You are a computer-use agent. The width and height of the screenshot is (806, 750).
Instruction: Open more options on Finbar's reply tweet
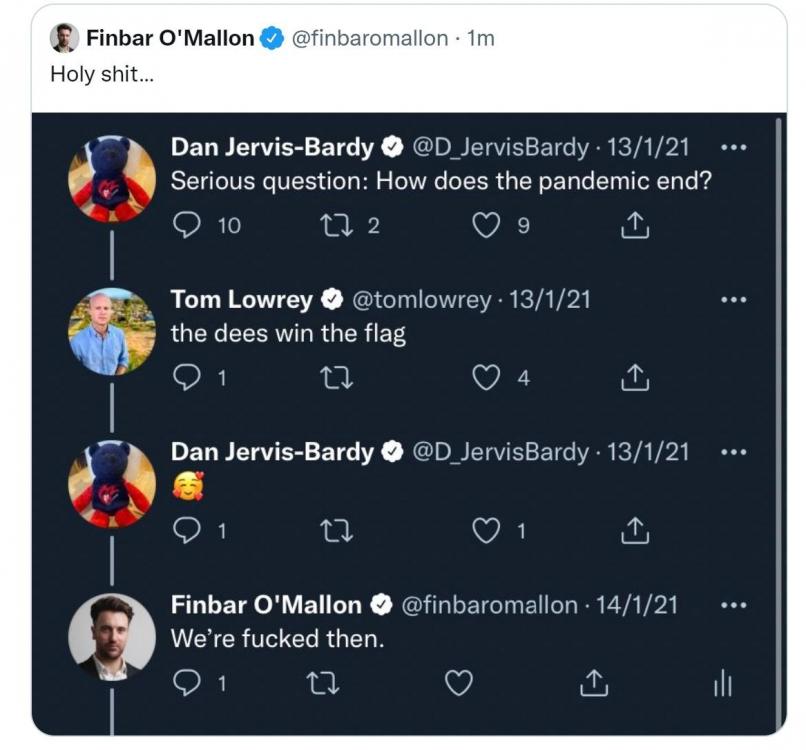[x=733, y=605]
